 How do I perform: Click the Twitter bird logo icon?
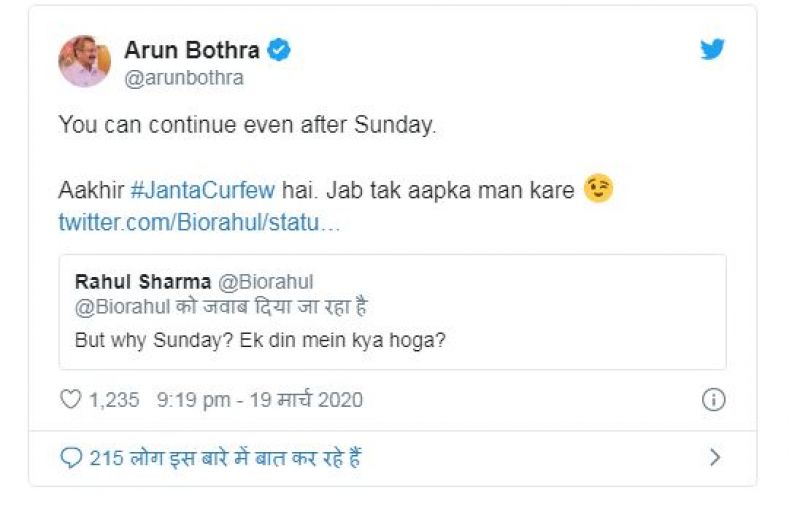click(x=712, y=50)
